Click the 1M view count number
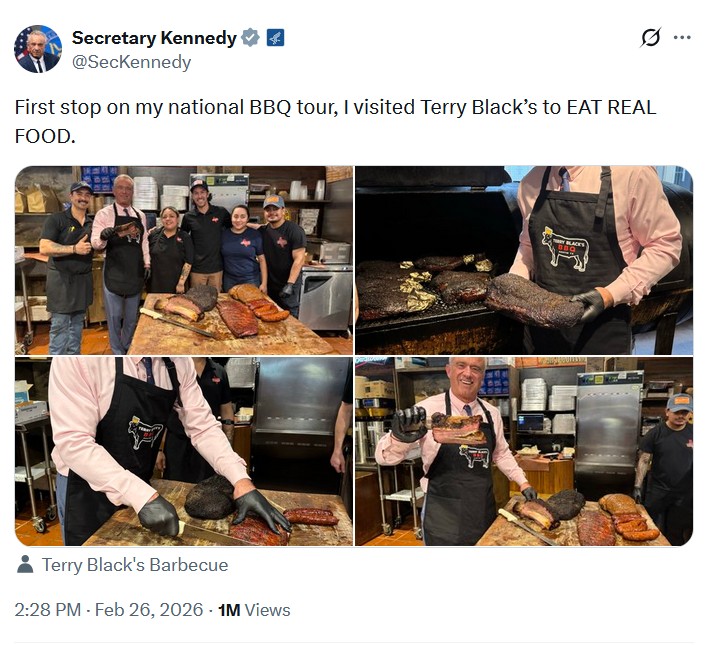Viewport: 712px width, 645px height. (x=229, y=609)
